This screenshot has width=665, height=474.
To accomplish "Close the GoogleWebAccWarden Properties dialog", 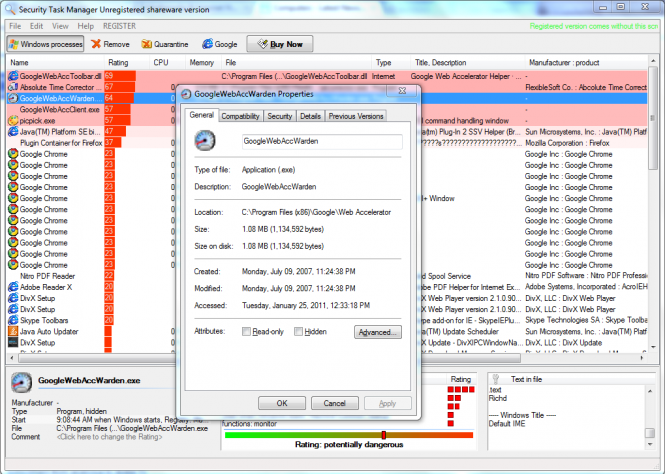I will (402, 91).
